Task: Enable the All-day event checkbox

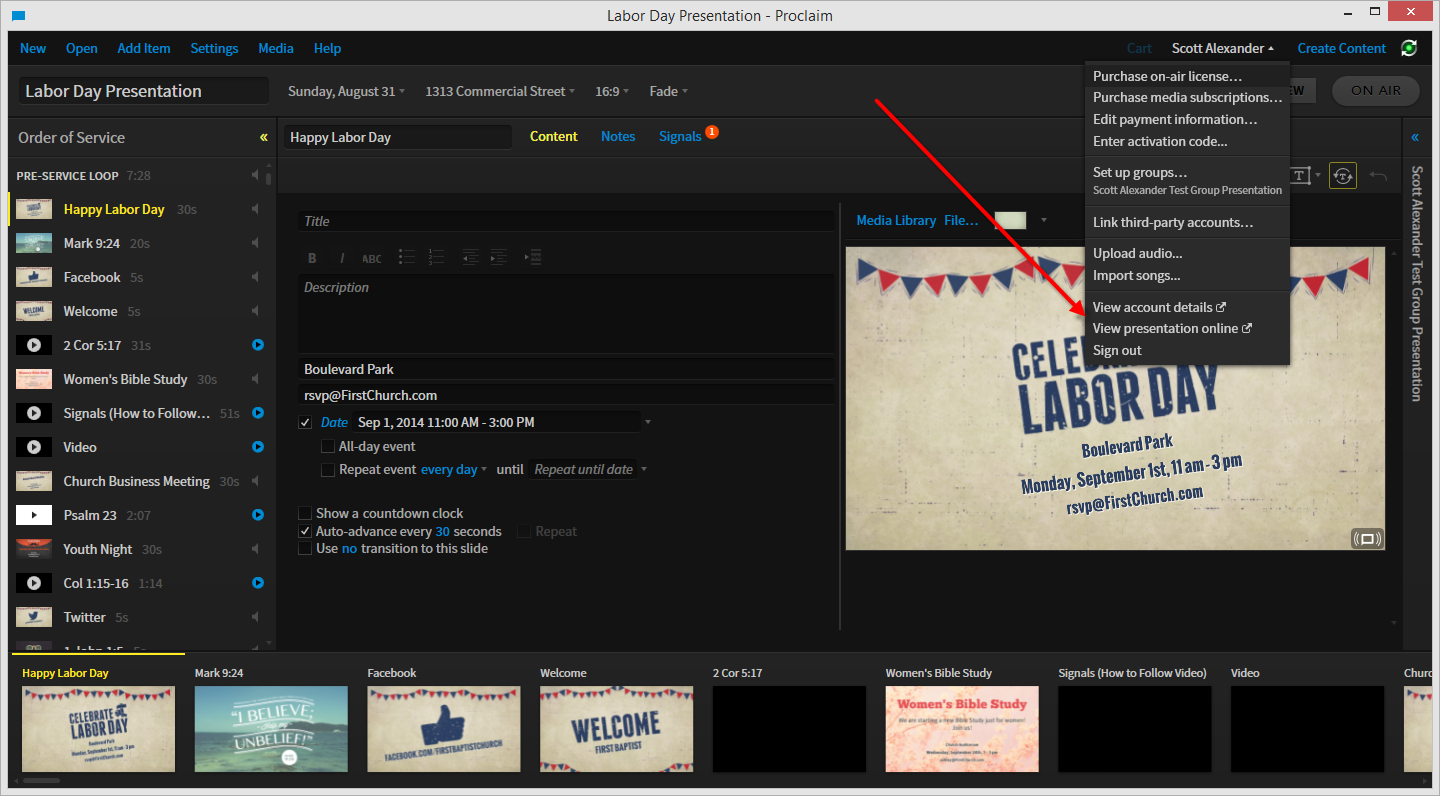Action: click(328, 447)
